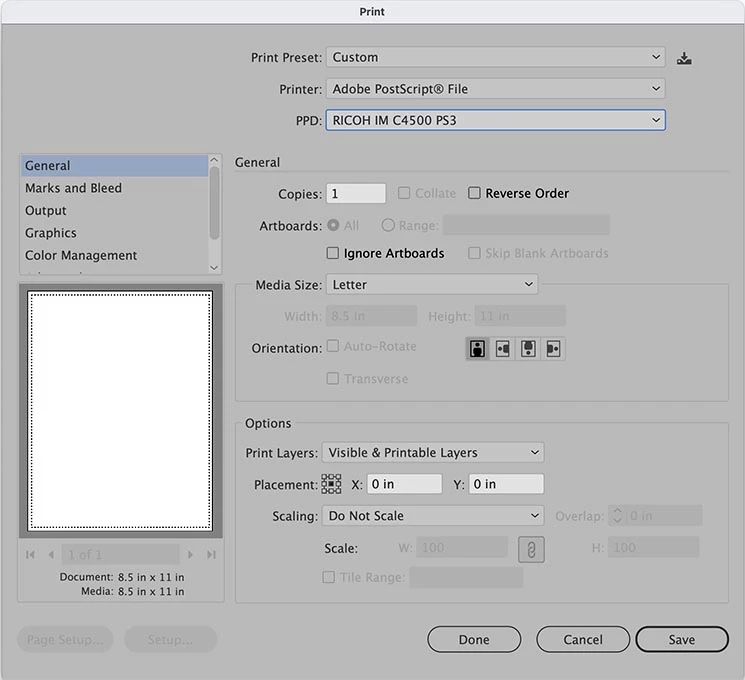Select portrait down orientation icon
The height and width of the screenshot is (680, 745).
(528, 349)
